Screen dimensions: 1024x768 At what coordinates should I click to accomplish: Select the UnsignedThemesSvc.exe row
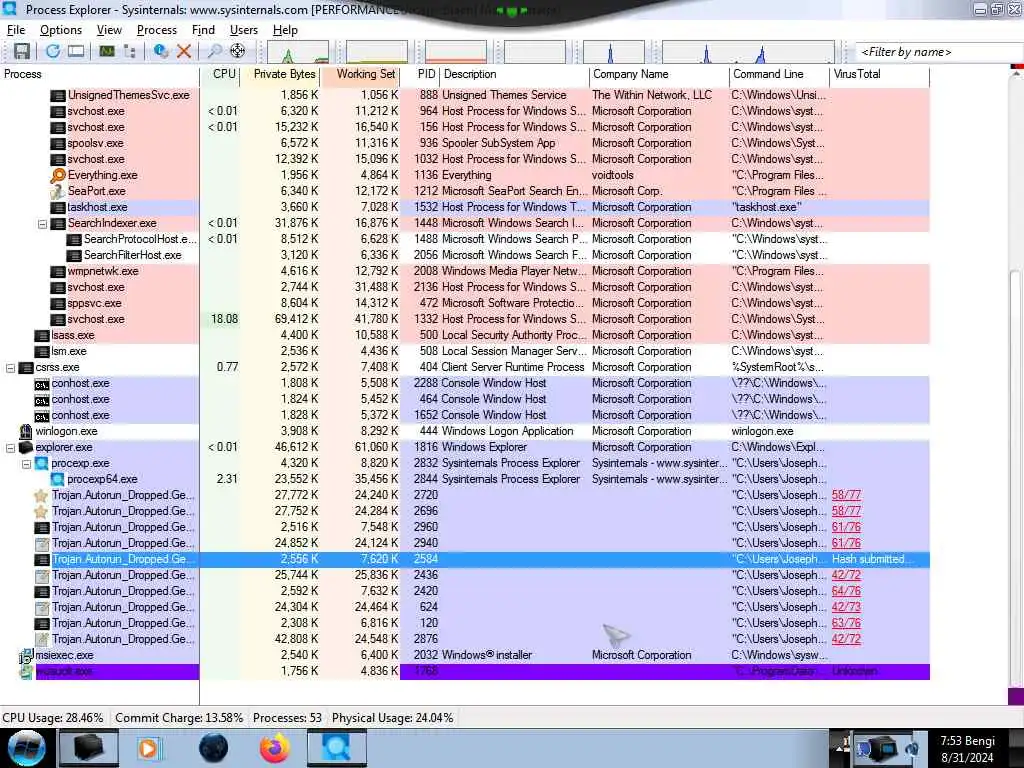[465, 95]
